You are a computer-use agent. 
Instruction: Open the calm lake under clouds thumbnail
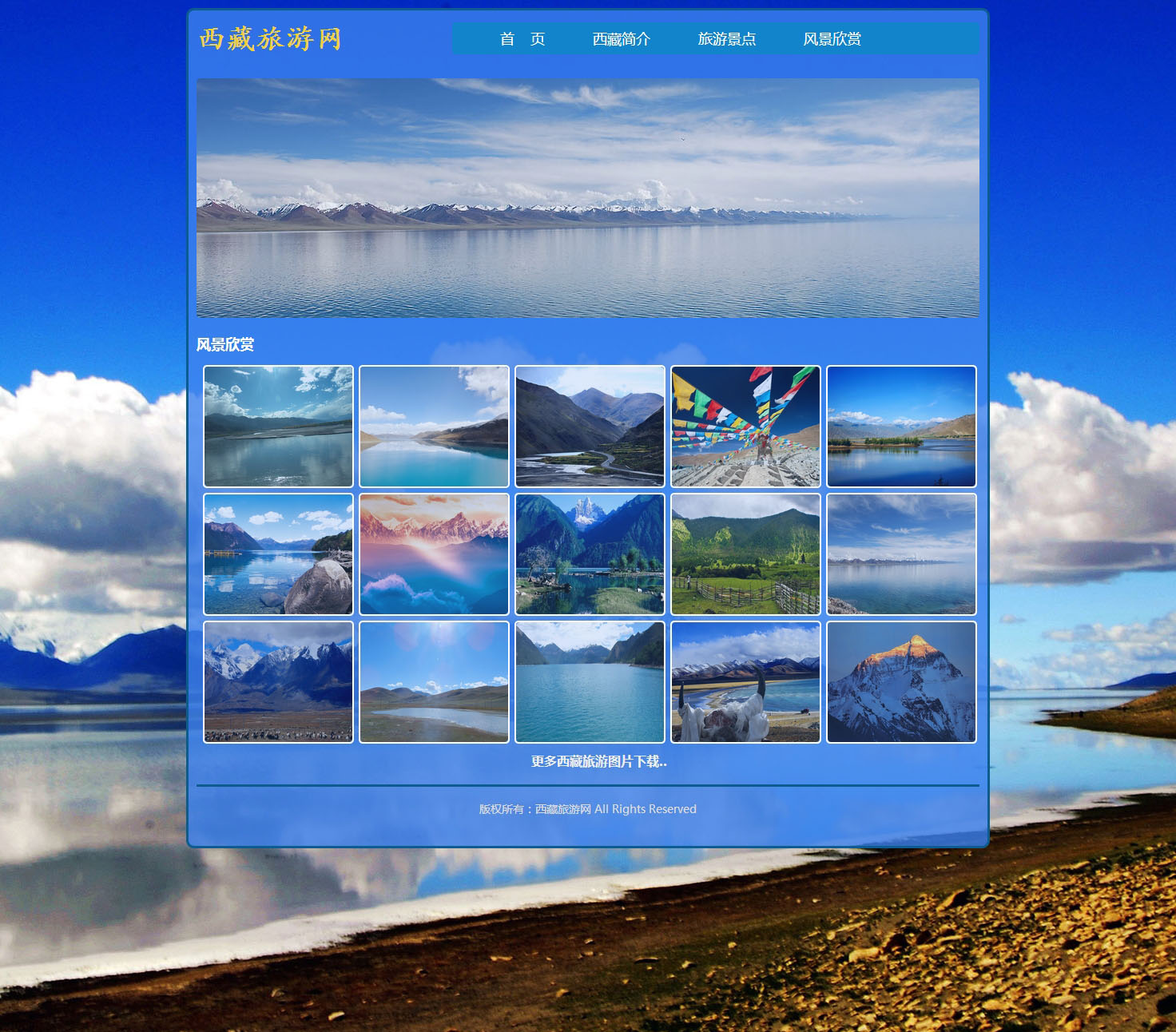tap(901, 554)
